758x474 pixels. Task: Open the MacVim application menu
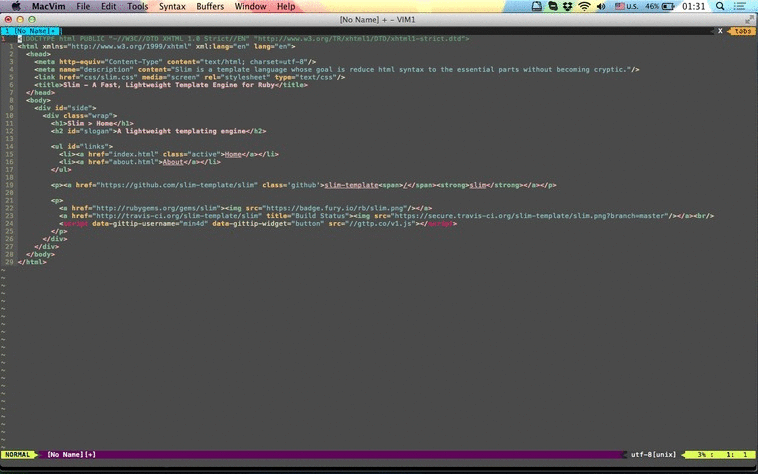click(x=48, y=6)
